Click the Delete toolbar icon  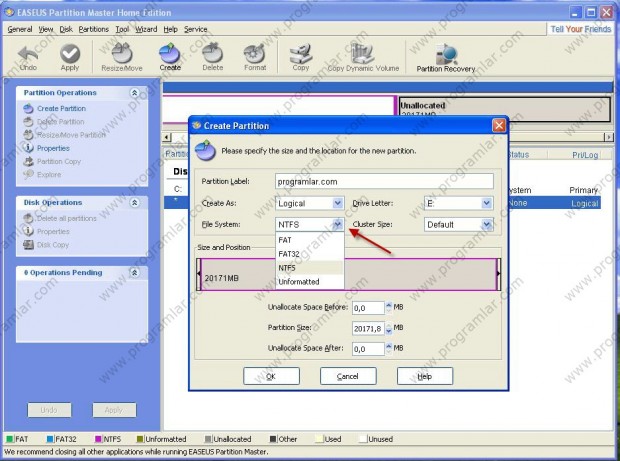[213, 53]
